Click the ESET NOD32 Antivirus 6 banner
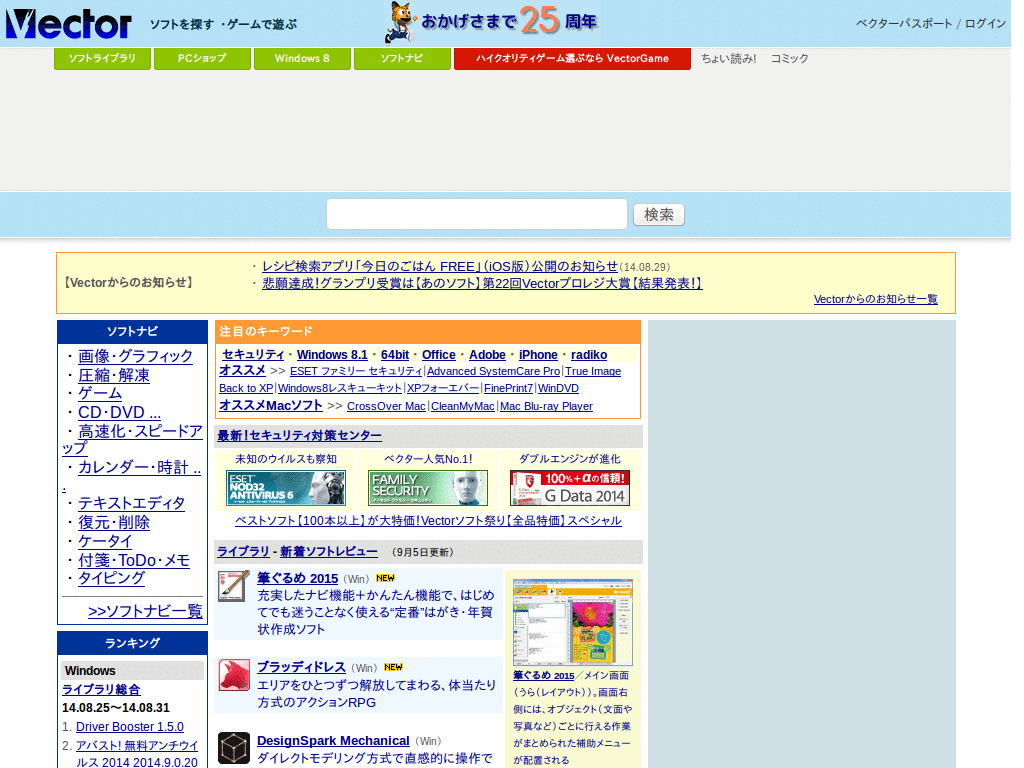 coord(286,488)
